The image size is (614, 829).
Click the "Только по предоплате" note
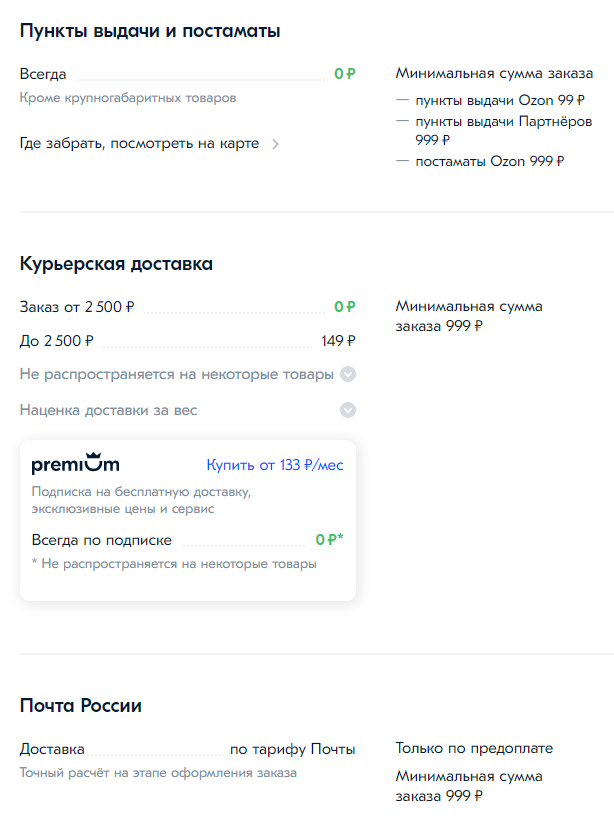(x=474, y=748)
